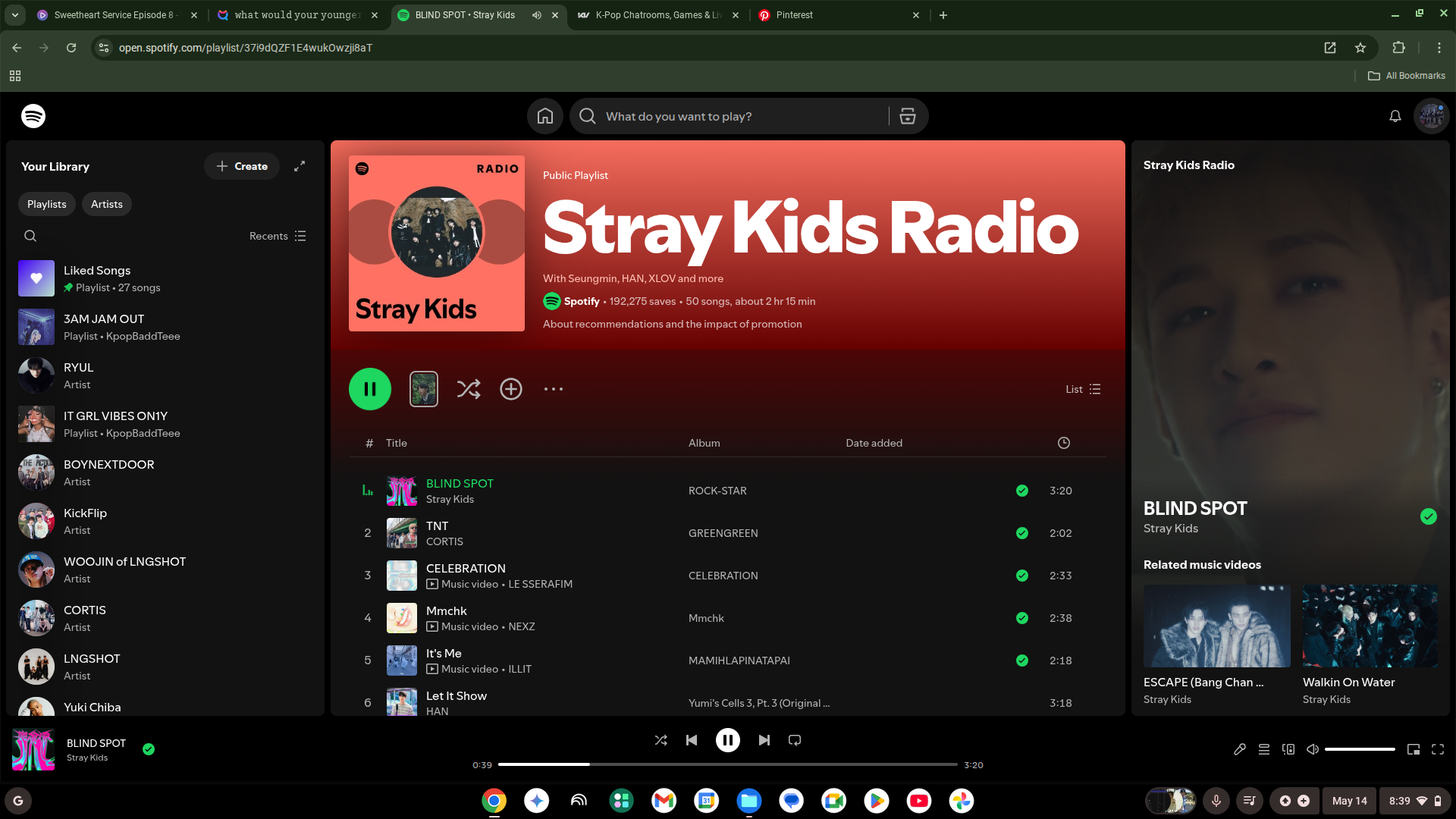The image size is (1456, 819).
Task: Open the playlist video preview thumbnail
Action: pos(424,389)
